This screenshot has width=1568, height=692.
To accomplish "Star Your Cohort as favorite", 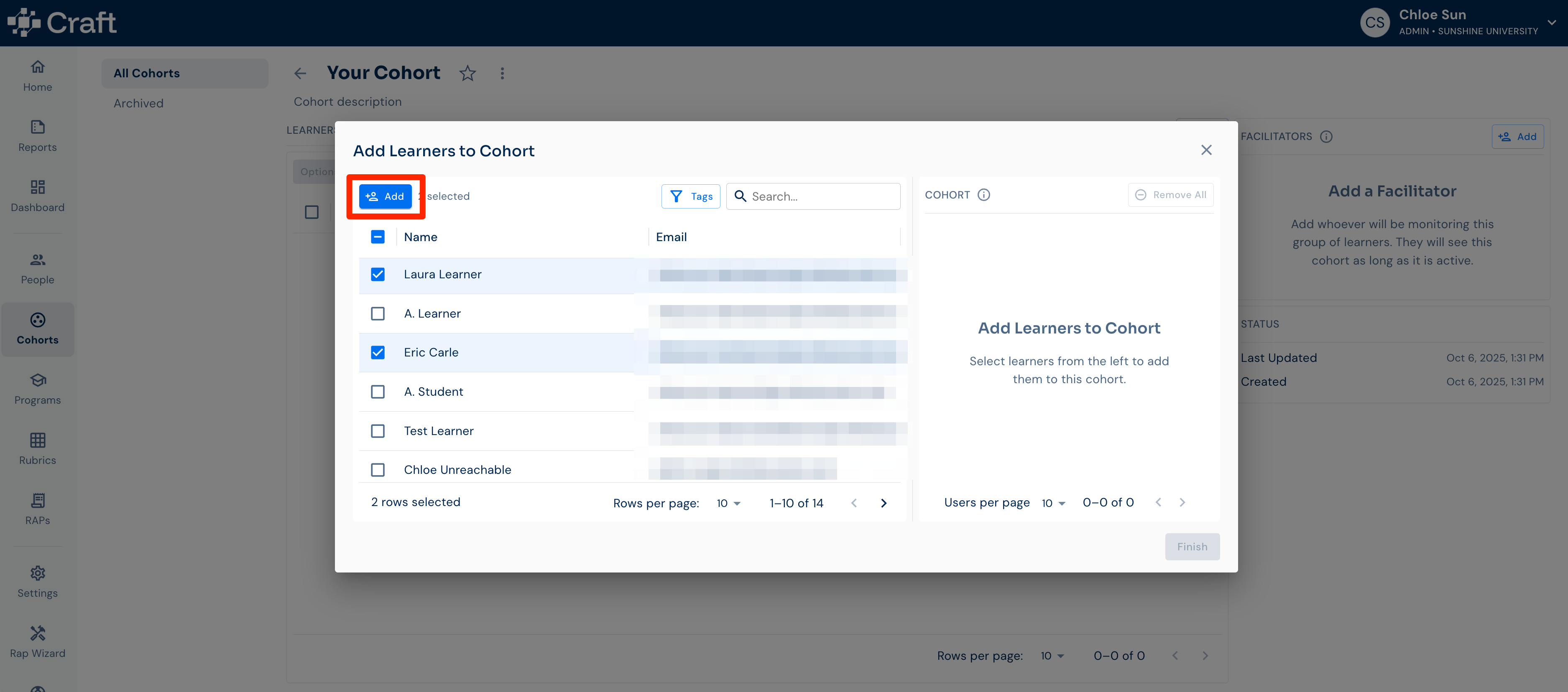I will [467, 73].
